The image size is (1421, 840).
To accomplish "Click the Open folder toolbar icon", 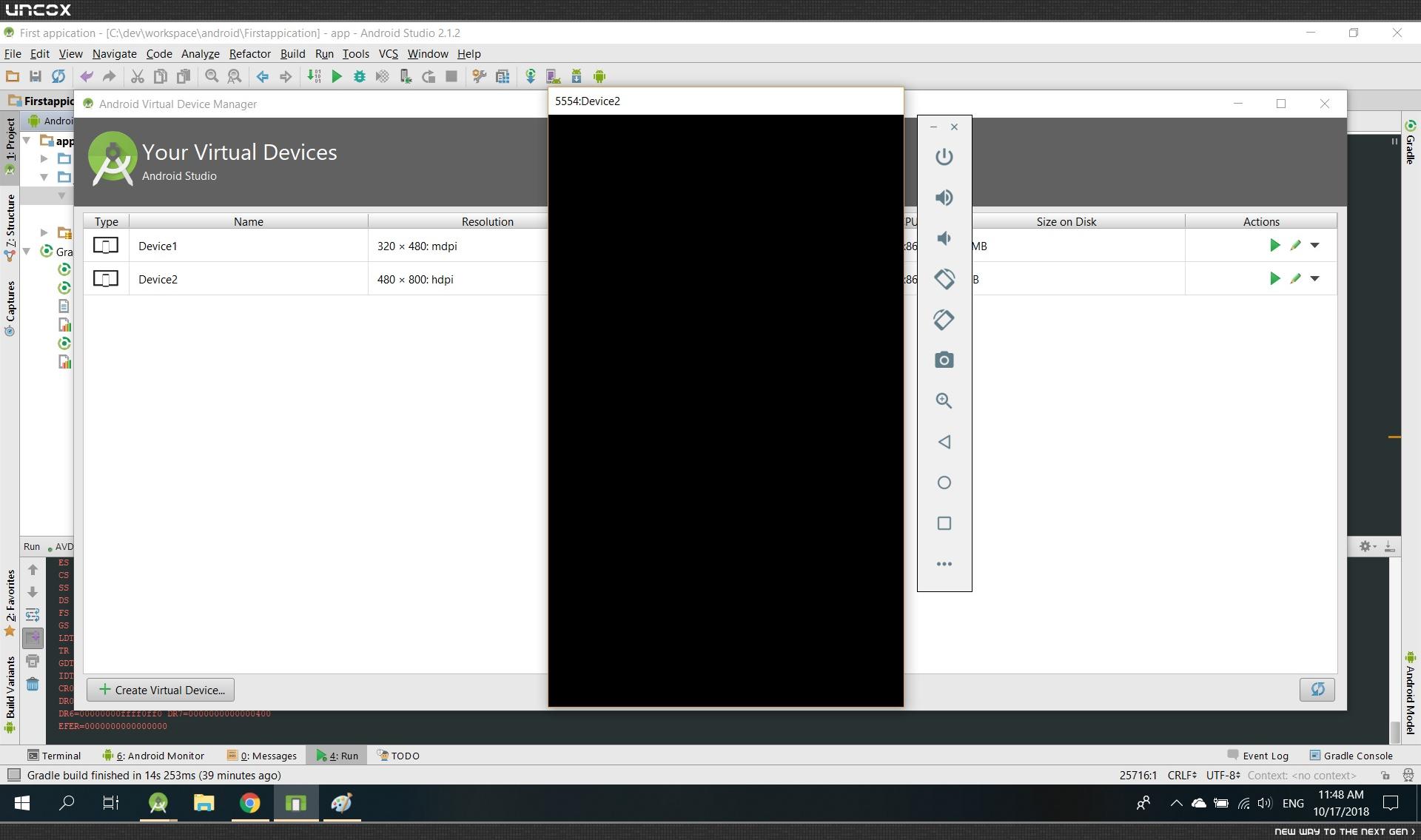I will 12,76.
